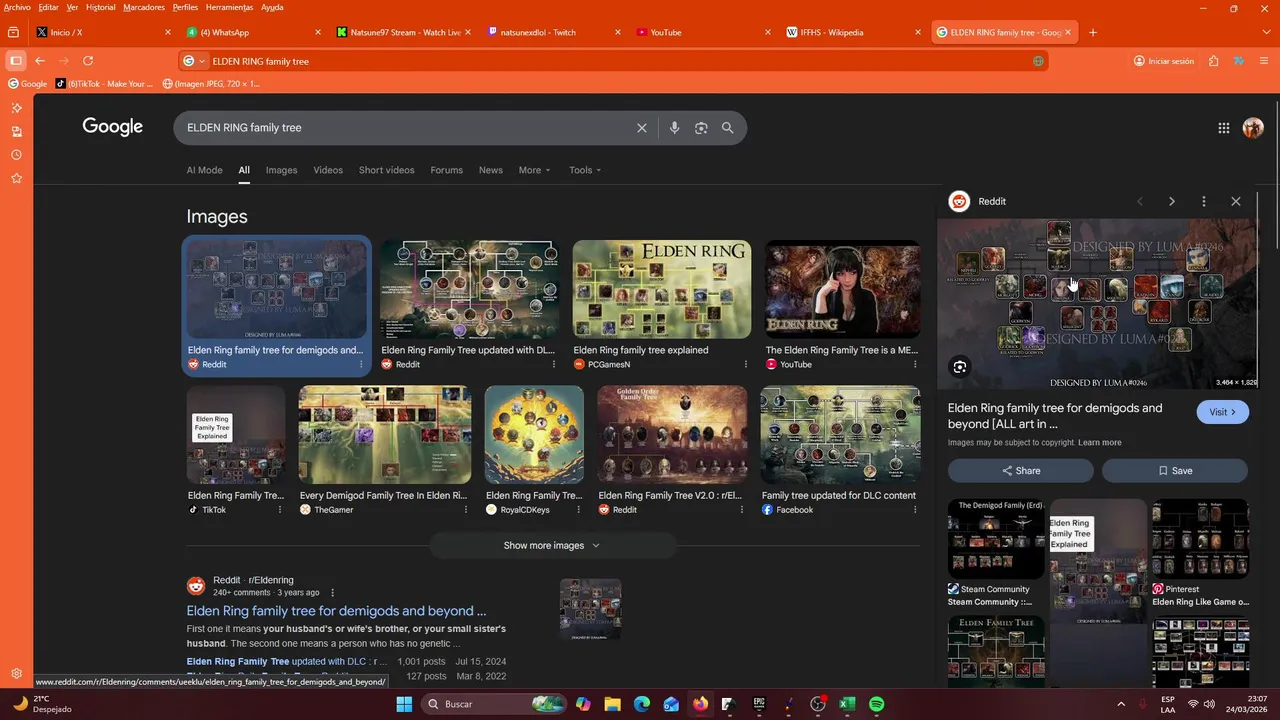The height and width of the screenshot is (720, 1280).
Task: Open Spotify from the taskbar
Action: click(x=876, y=704)
